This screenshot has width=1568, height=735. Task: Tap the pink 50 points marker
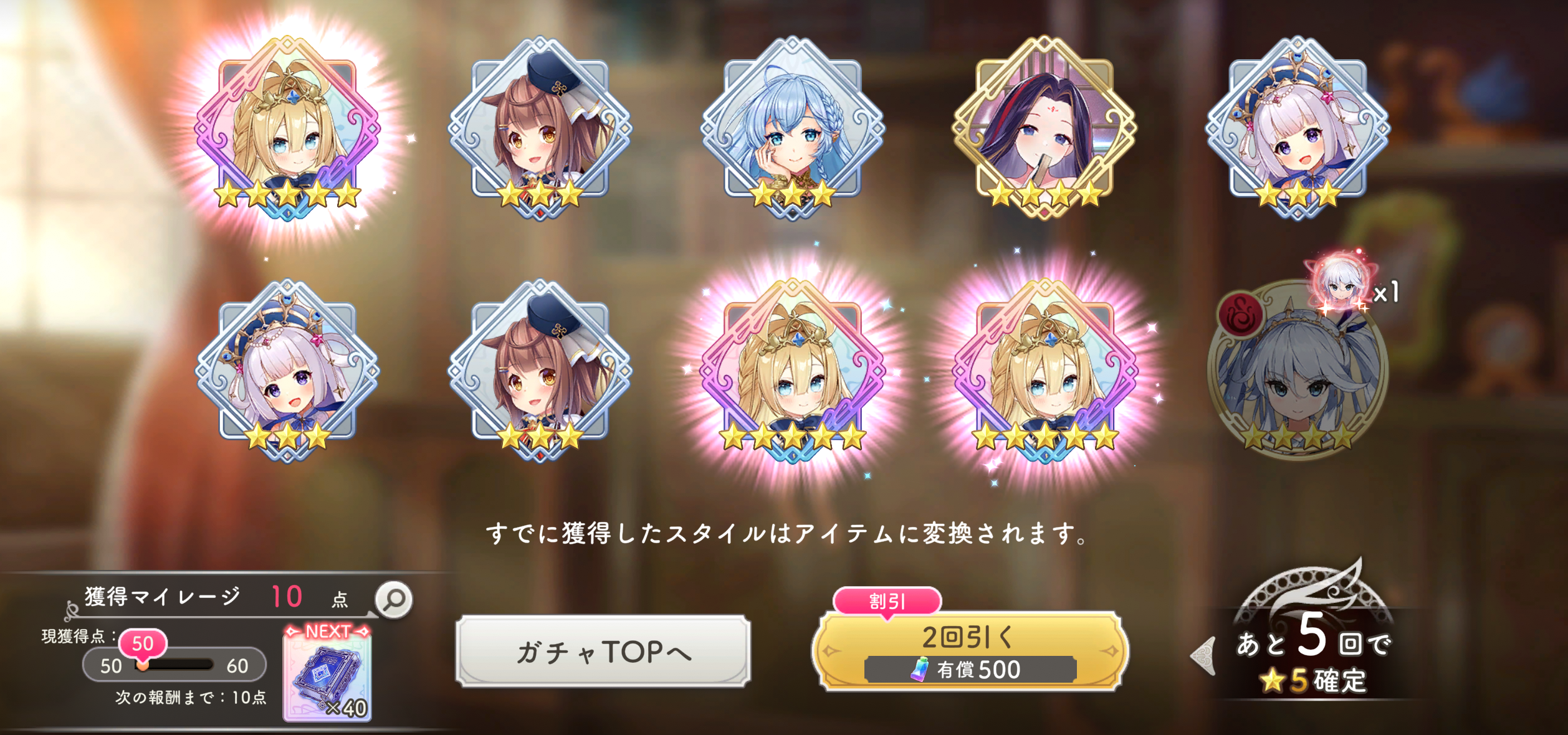[143, 644]
